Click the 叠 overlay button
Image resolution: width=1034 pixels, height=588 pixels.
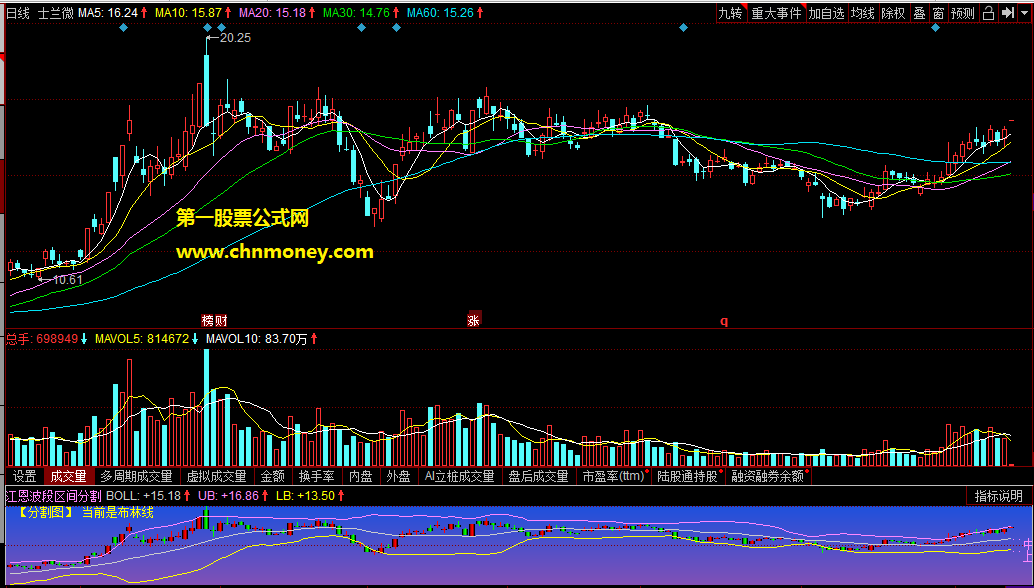tap(919, 13)
